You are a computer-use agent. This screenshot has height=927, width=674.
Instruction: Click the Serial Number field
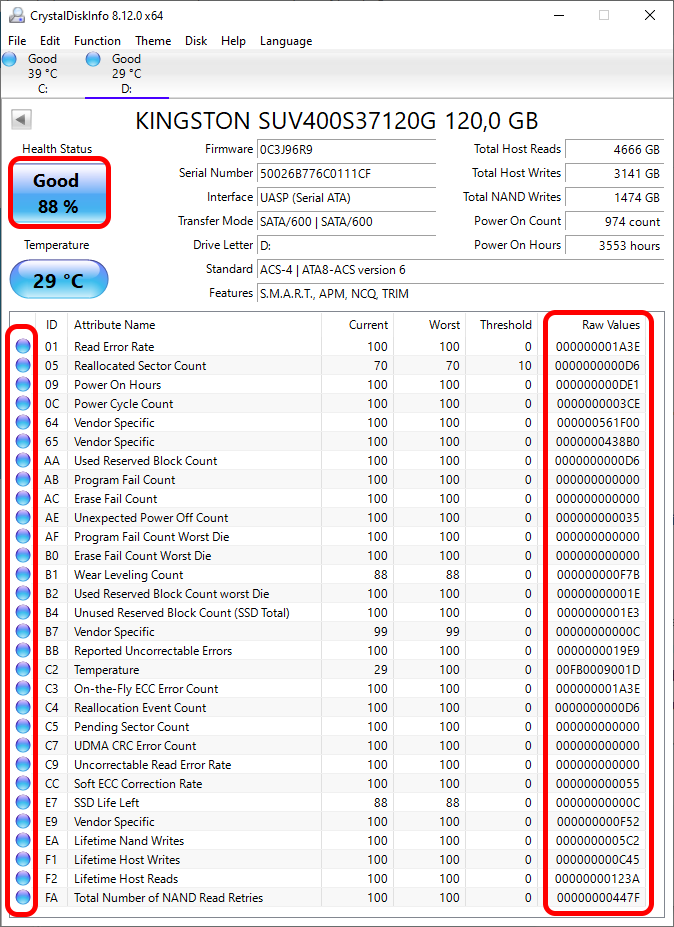(x=346, y=174)
